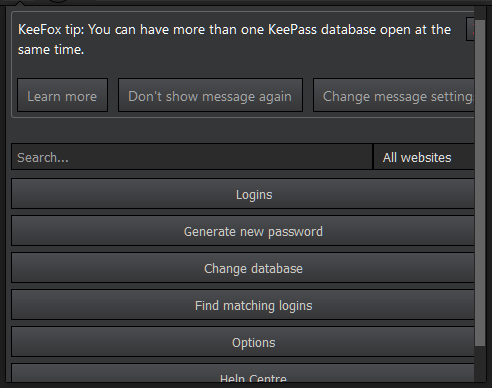The width and height of the screenshot is (492, 388).
Task: Select Change database
Action: 243,268
